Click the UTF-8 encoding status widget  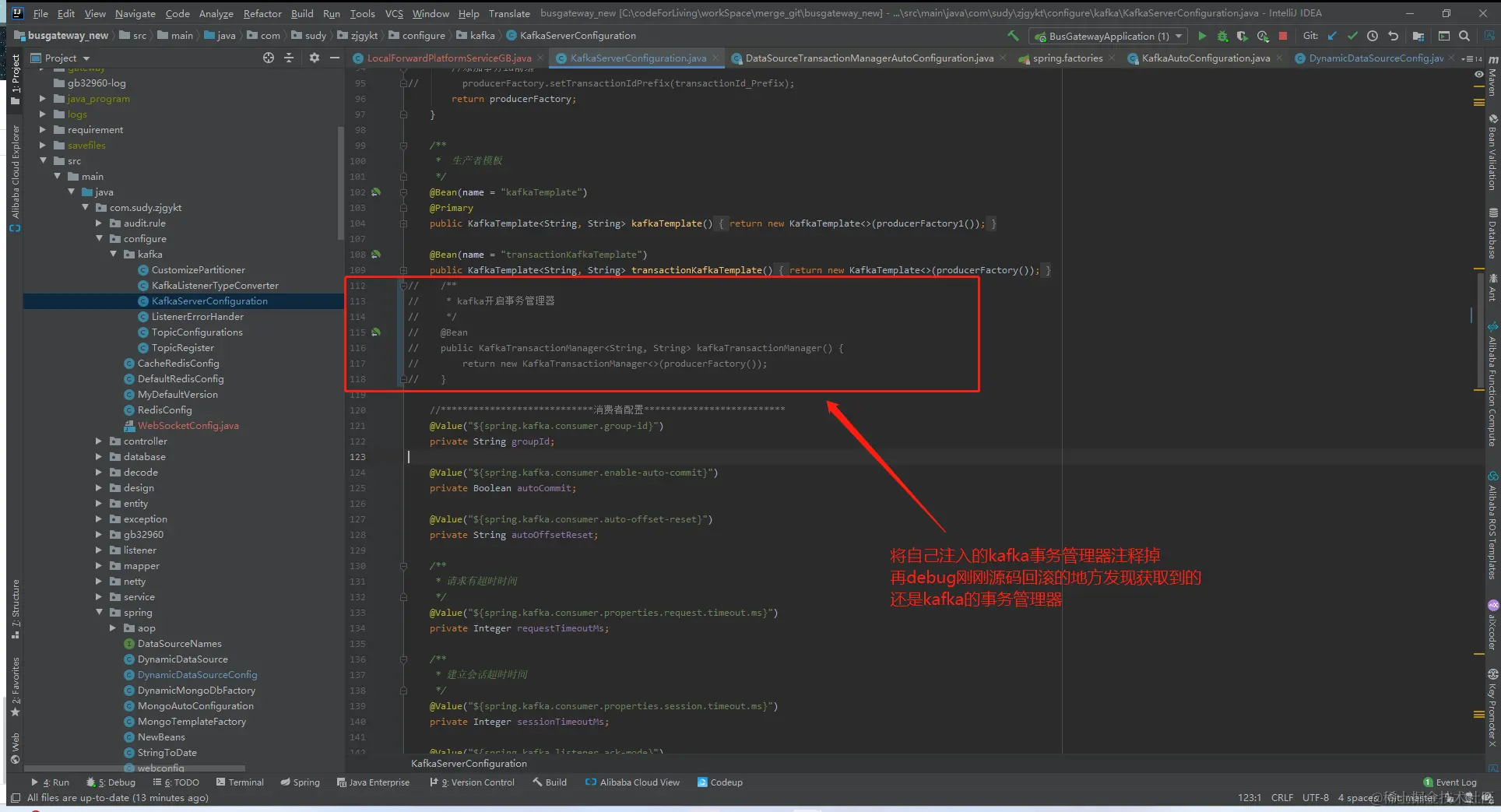1316,798
